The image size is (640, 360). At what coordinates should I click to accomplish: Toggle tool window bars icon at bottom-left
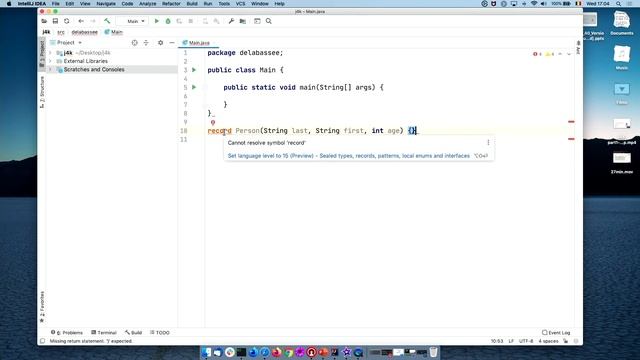click(x=42, y=341)
